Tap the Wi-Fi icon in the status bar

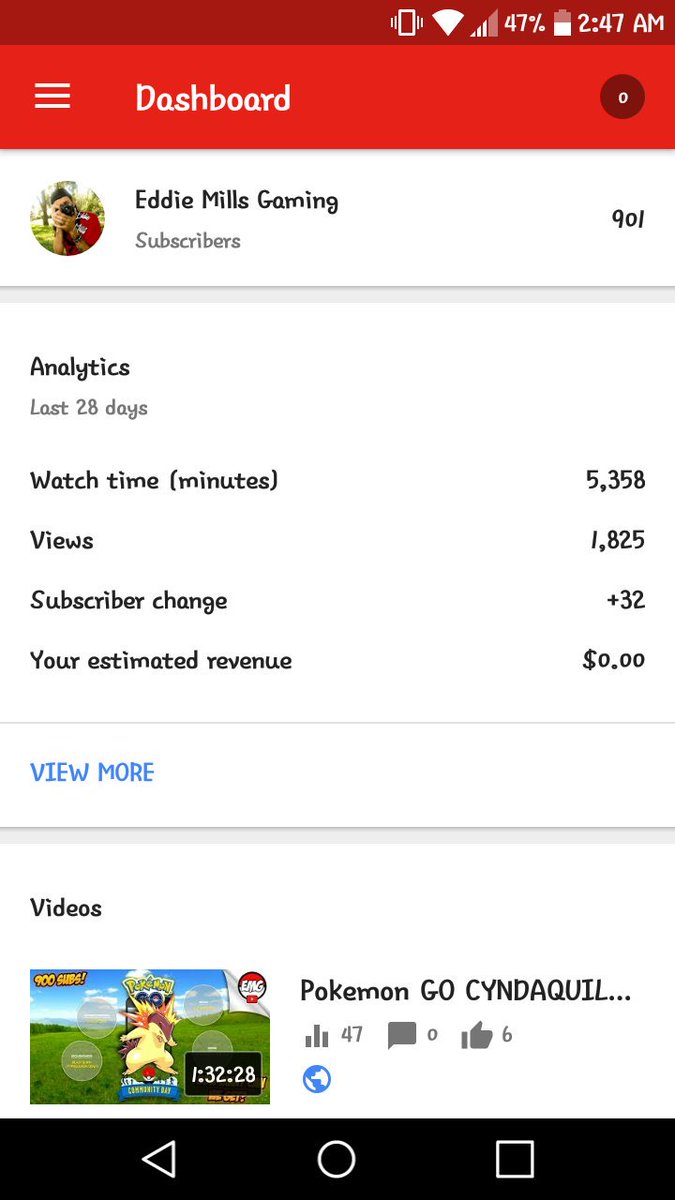coord(449,23)
